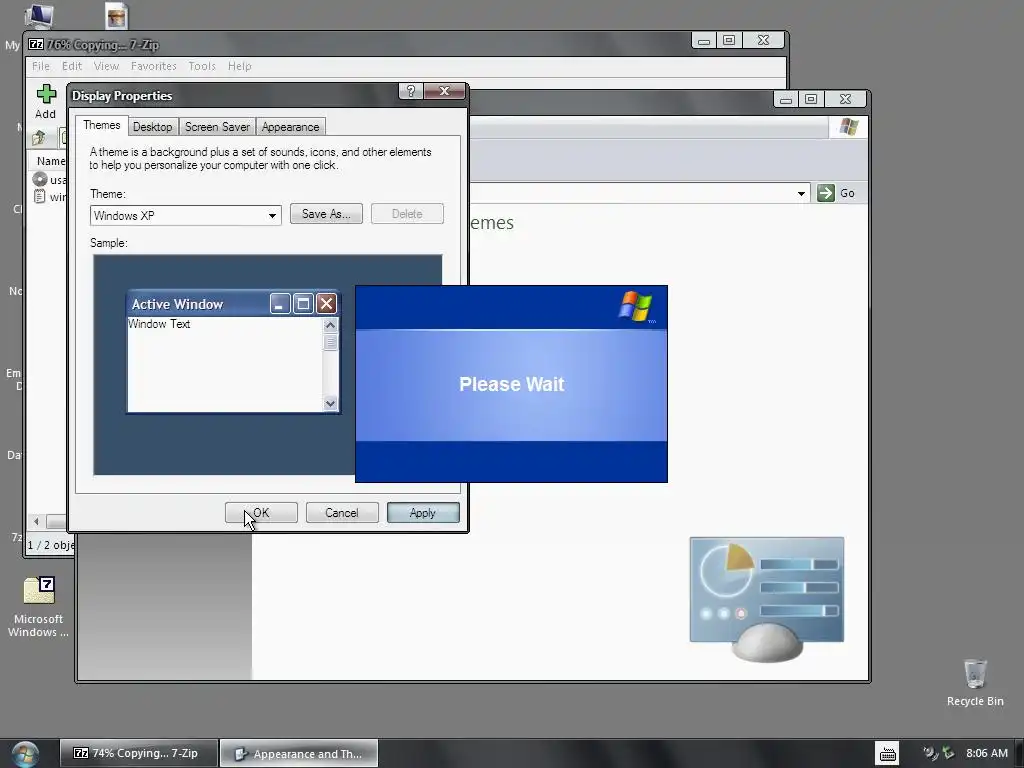Click Cancel in Display Properties
This screenshot has height=768, width=1024.
click(x=342, y=513)
